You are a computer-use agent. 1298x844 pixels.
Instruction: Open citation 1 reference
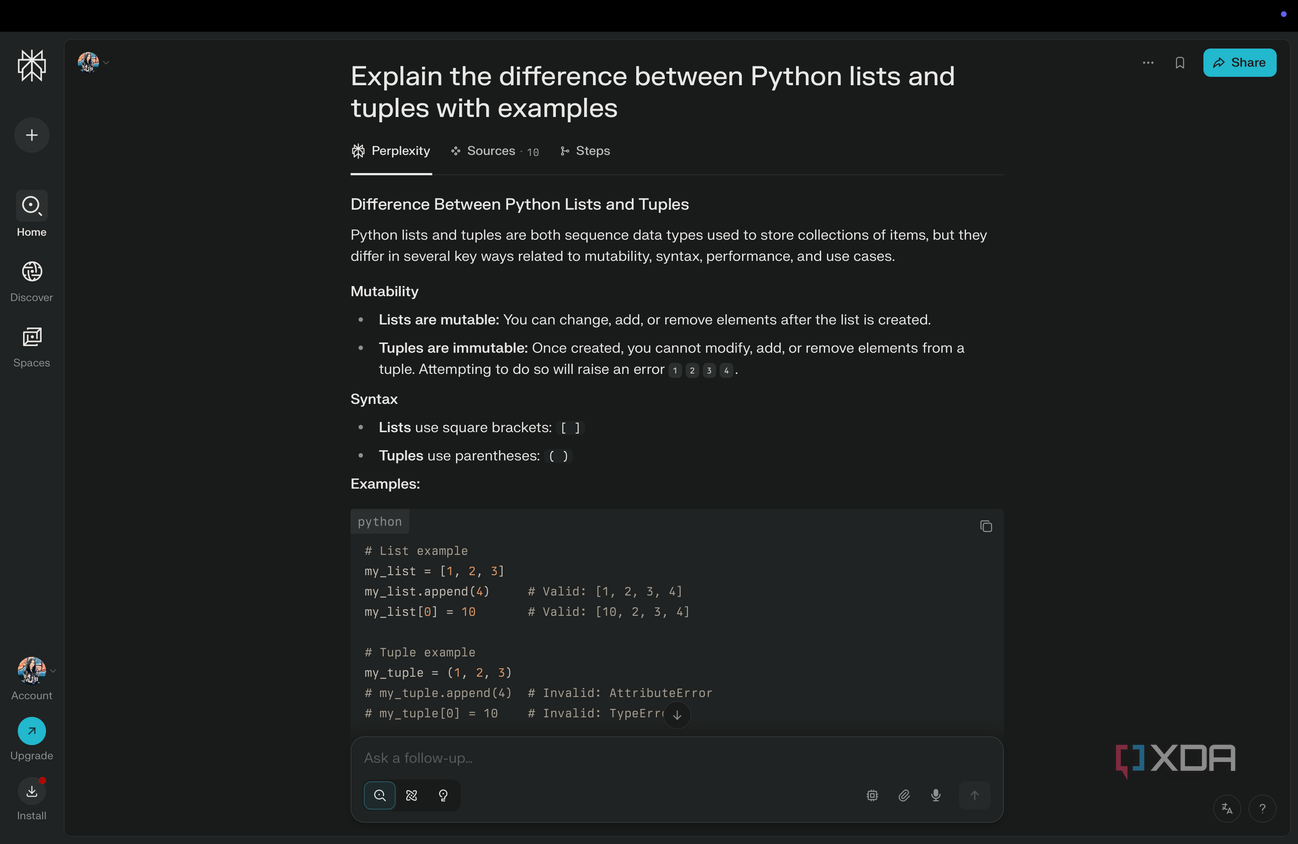[x=675, y=370]
